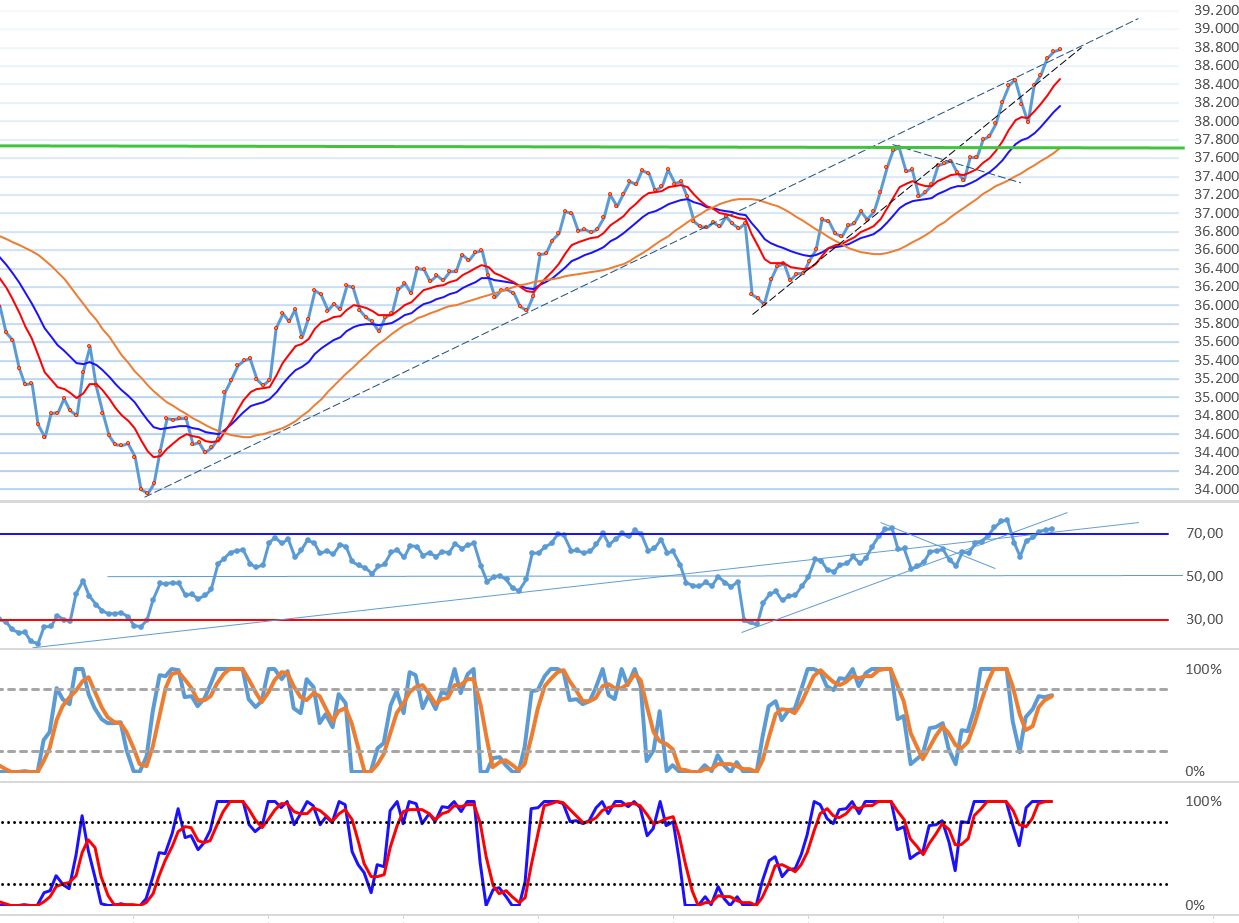The height and width of the screenshot is (923, 1239).
Task: Select the 37.400 price axis label
Action: (x=1218, y=176)
